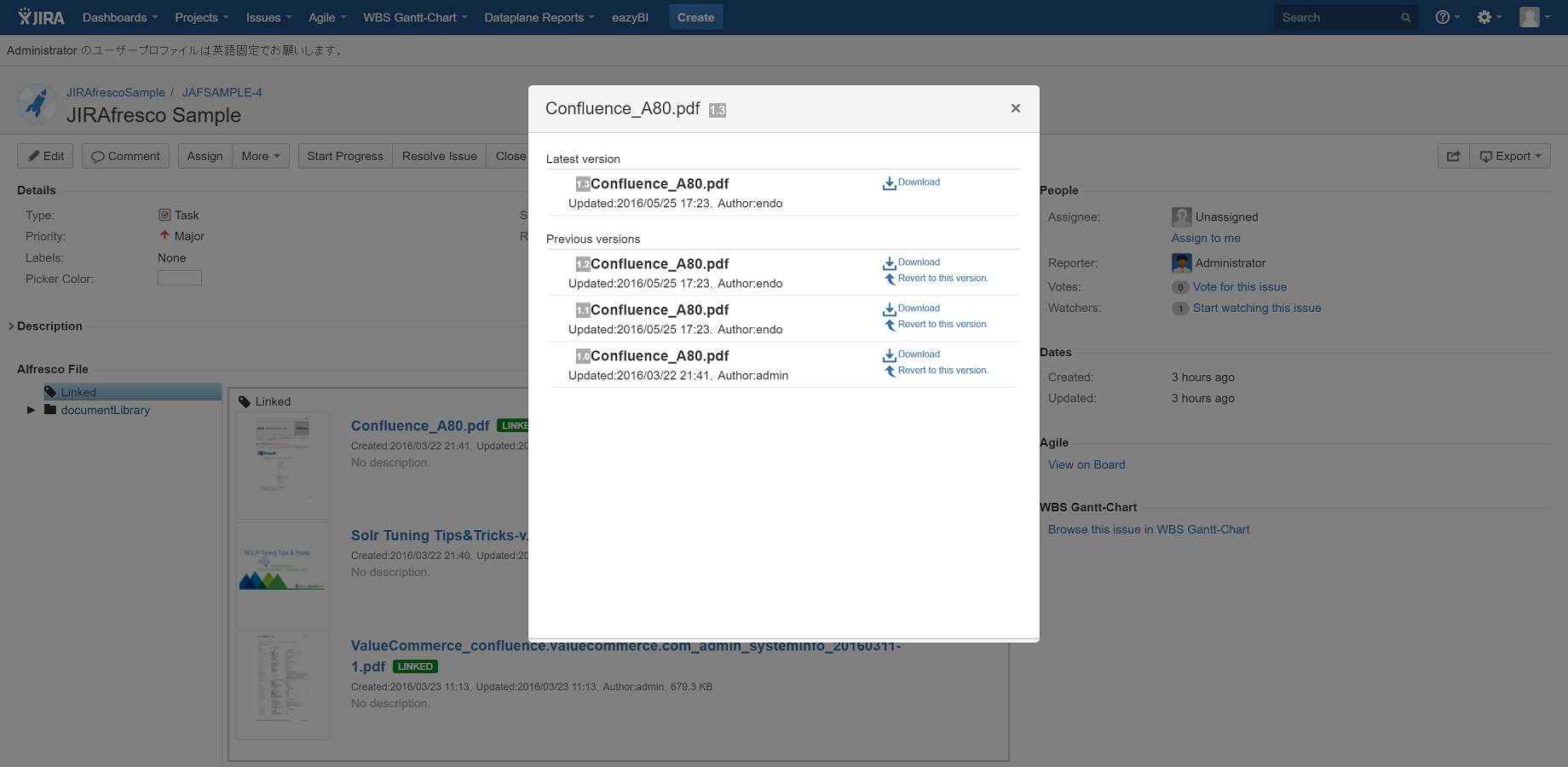
Task: Click Assign to me link
Action: [1206, 238]
